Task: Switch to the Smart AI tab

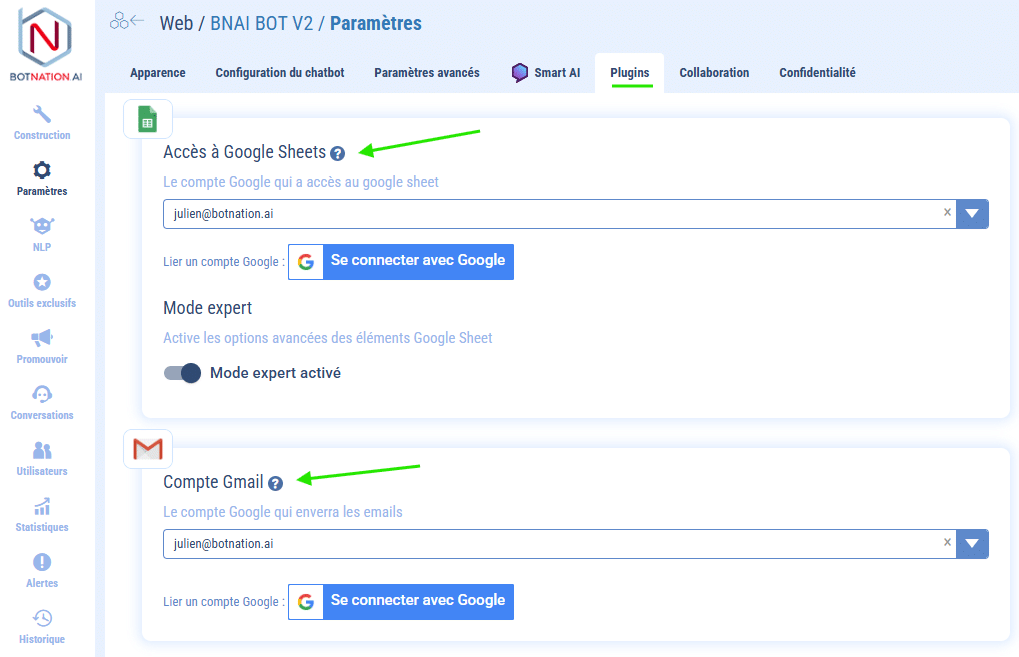Action: 545,73
